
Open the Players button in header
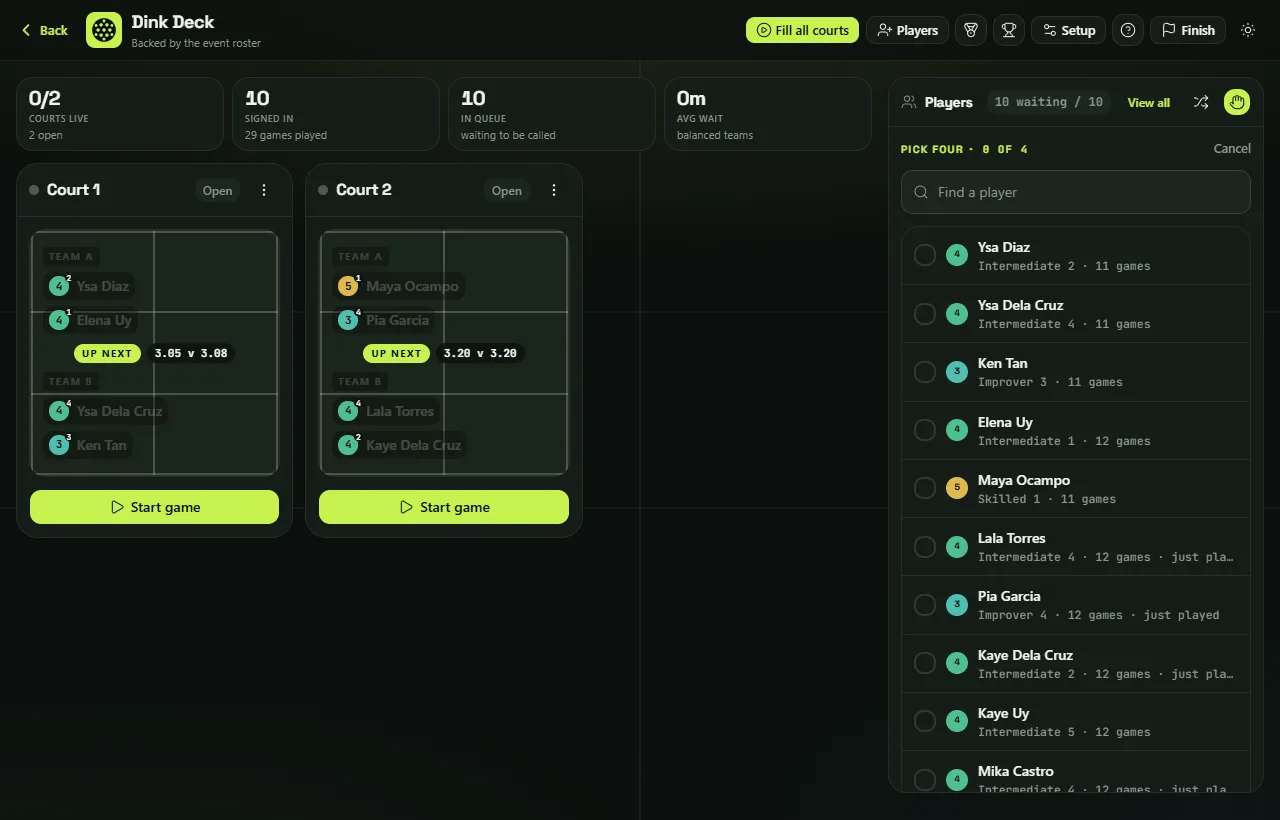[x=907, y=30]
